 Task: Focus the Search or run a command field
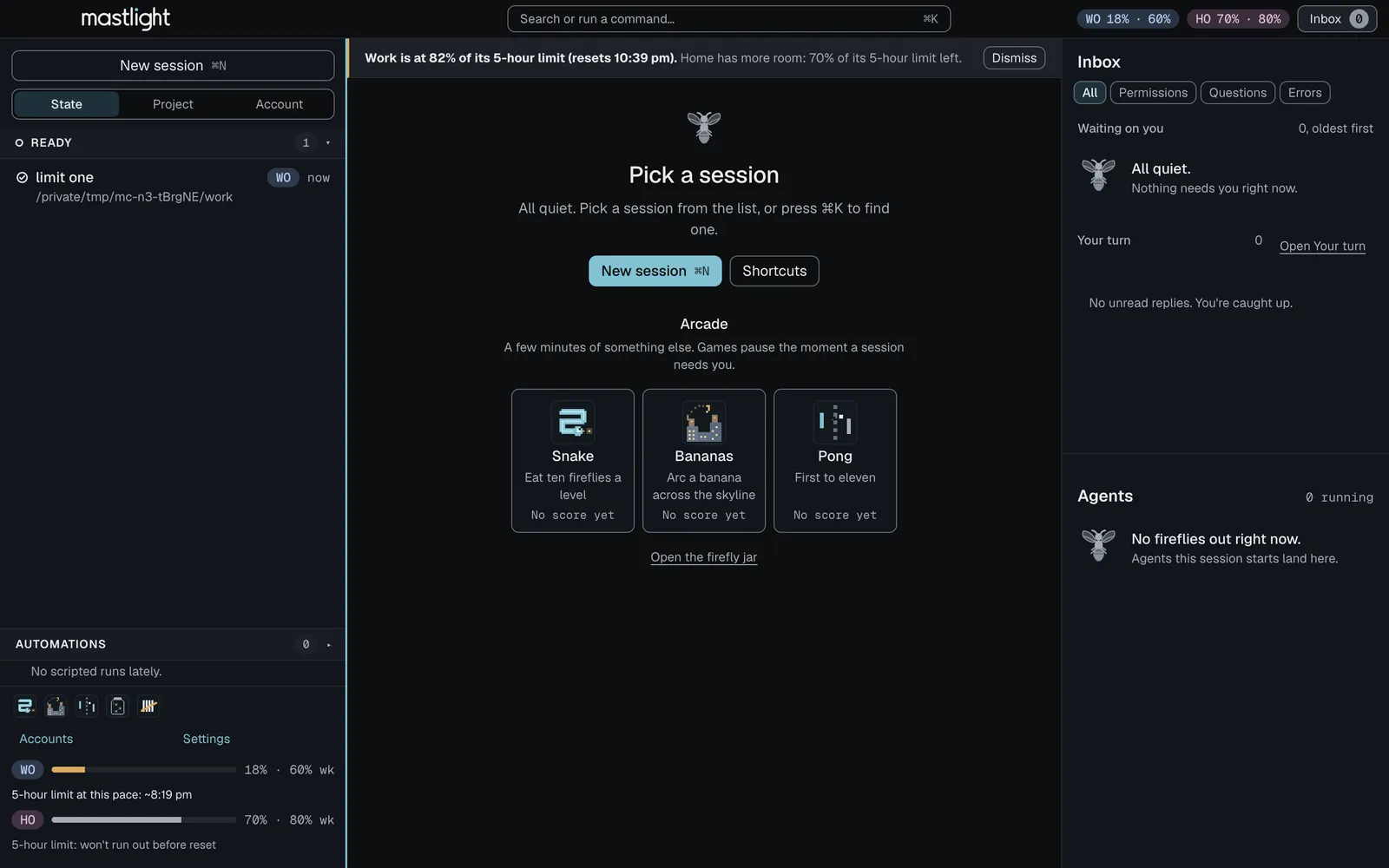click(728, 19)
